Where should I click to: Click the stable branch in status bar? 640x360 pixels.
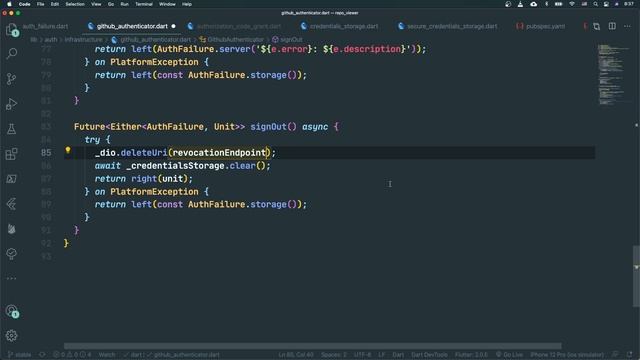tap(20, 355)
